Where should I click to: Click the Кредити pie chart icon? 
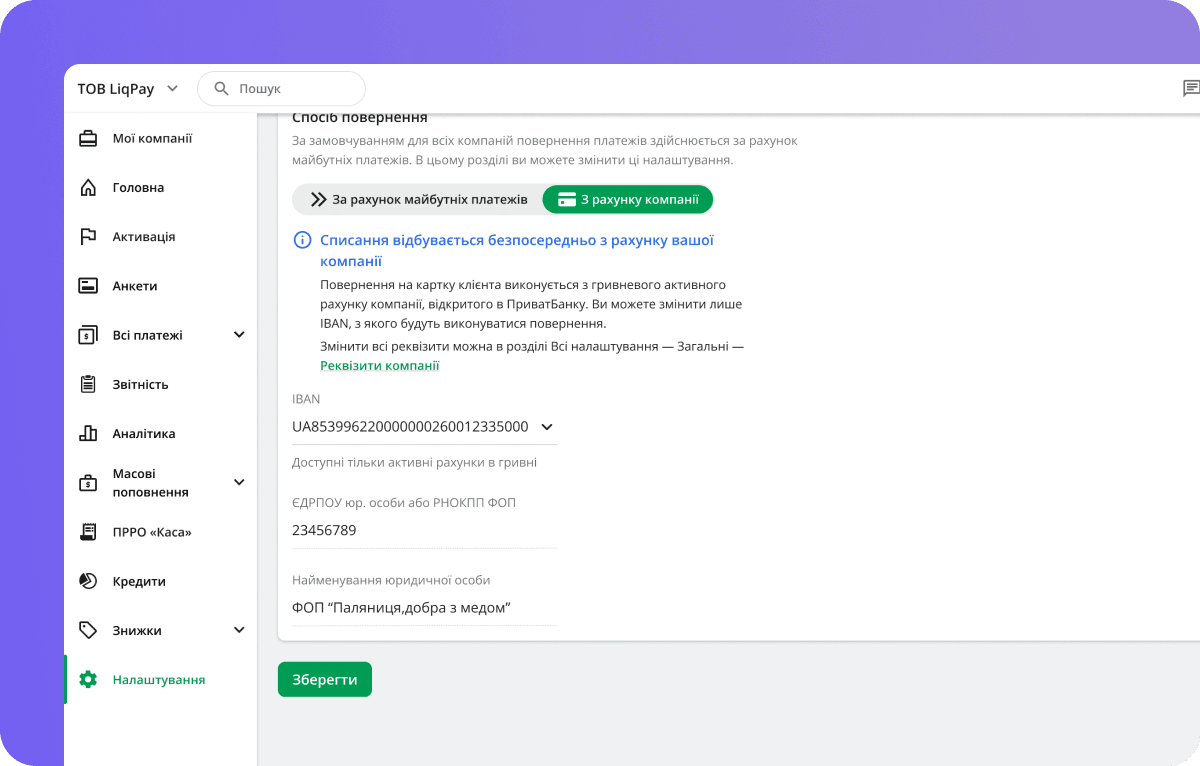(88, 581)
